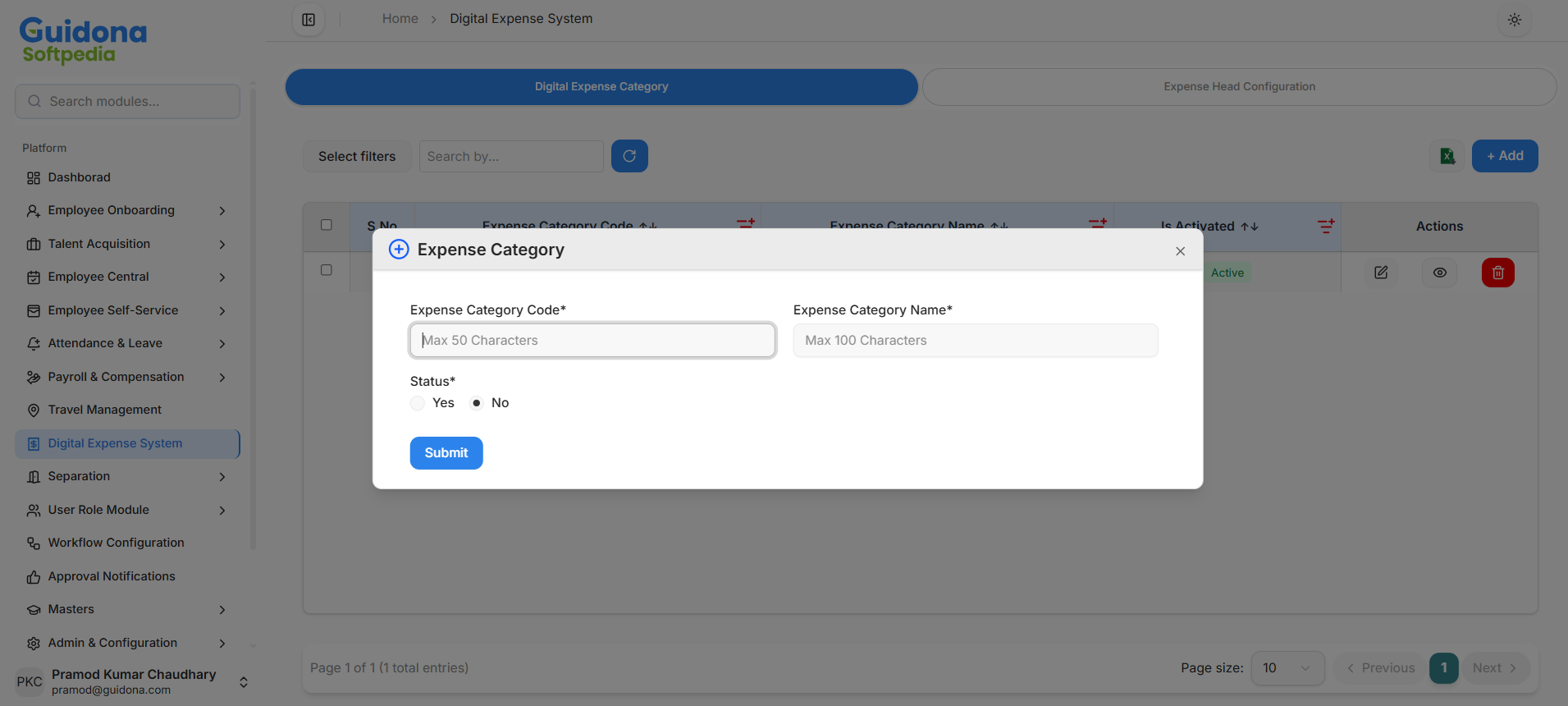Click Admin & Configuration gear icon
This screenshot has width=1568, height=706.
(34, 644)
